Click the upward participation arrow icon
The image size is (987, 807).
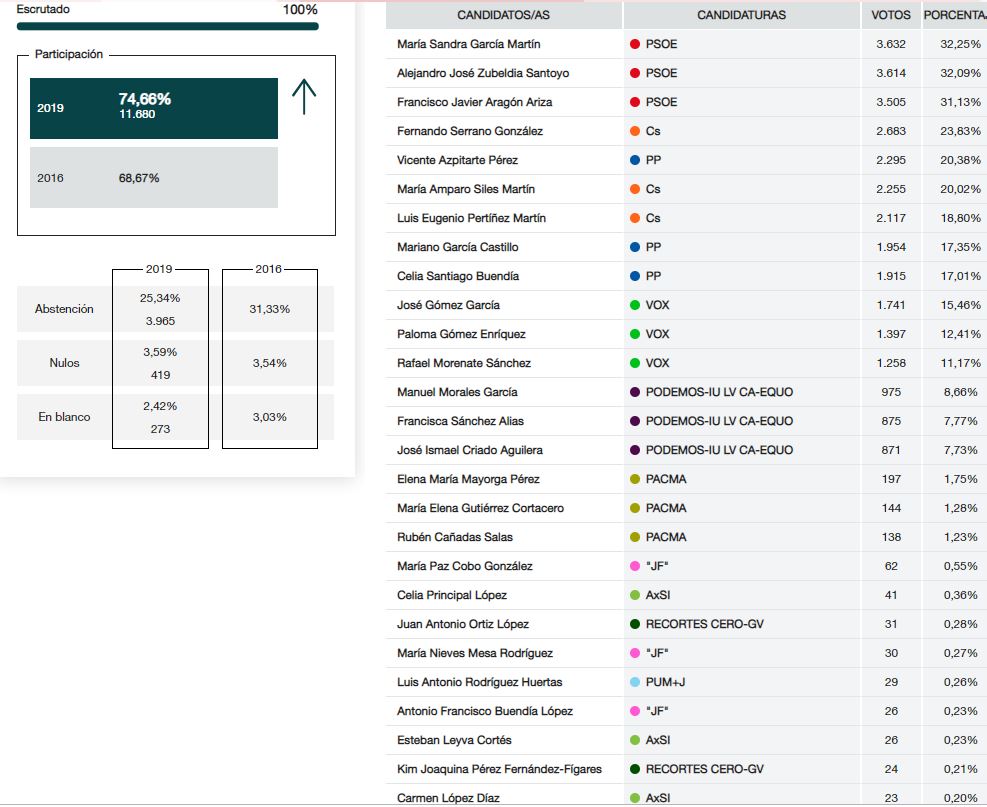(x=304, y=97)
